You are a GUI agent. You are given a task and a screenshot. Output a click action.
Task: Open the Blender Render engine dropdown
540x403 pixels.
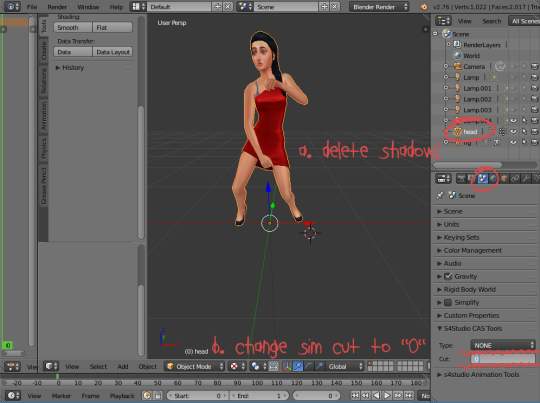(x=379, y=7)
